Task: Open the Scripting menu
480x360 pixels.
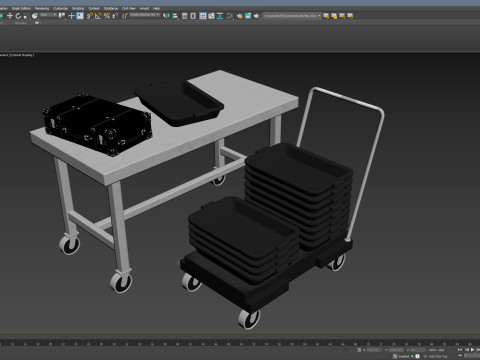Action: (x=78, y=8)
